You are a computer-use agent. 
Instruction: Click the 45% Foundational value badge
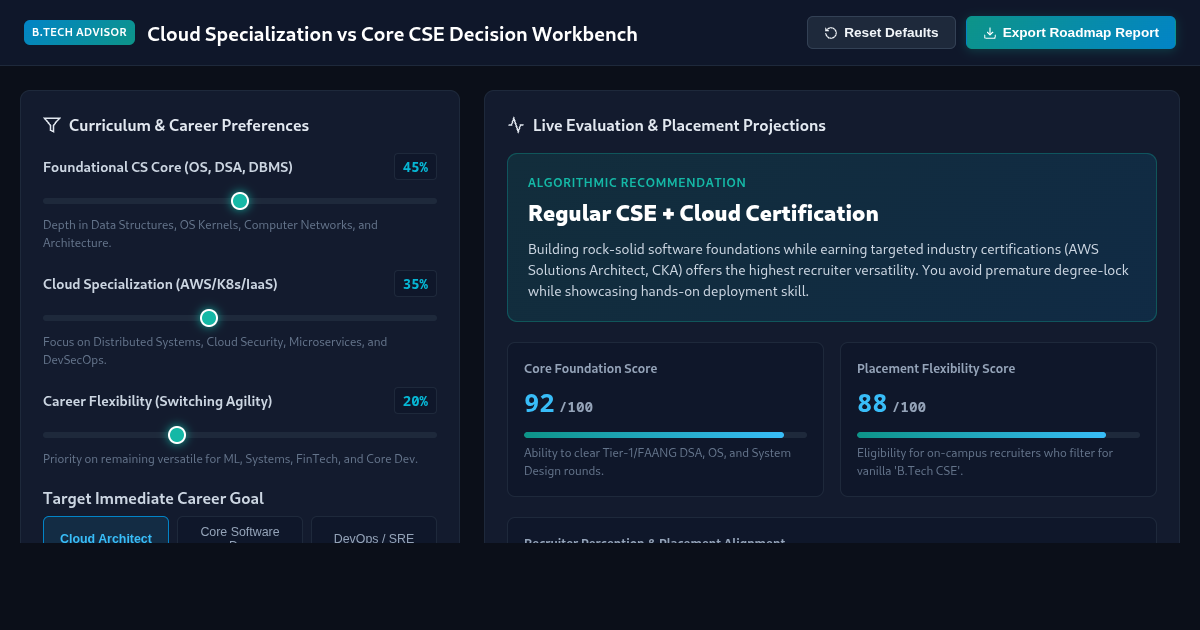pyautogui.click(x=415, y=167)
